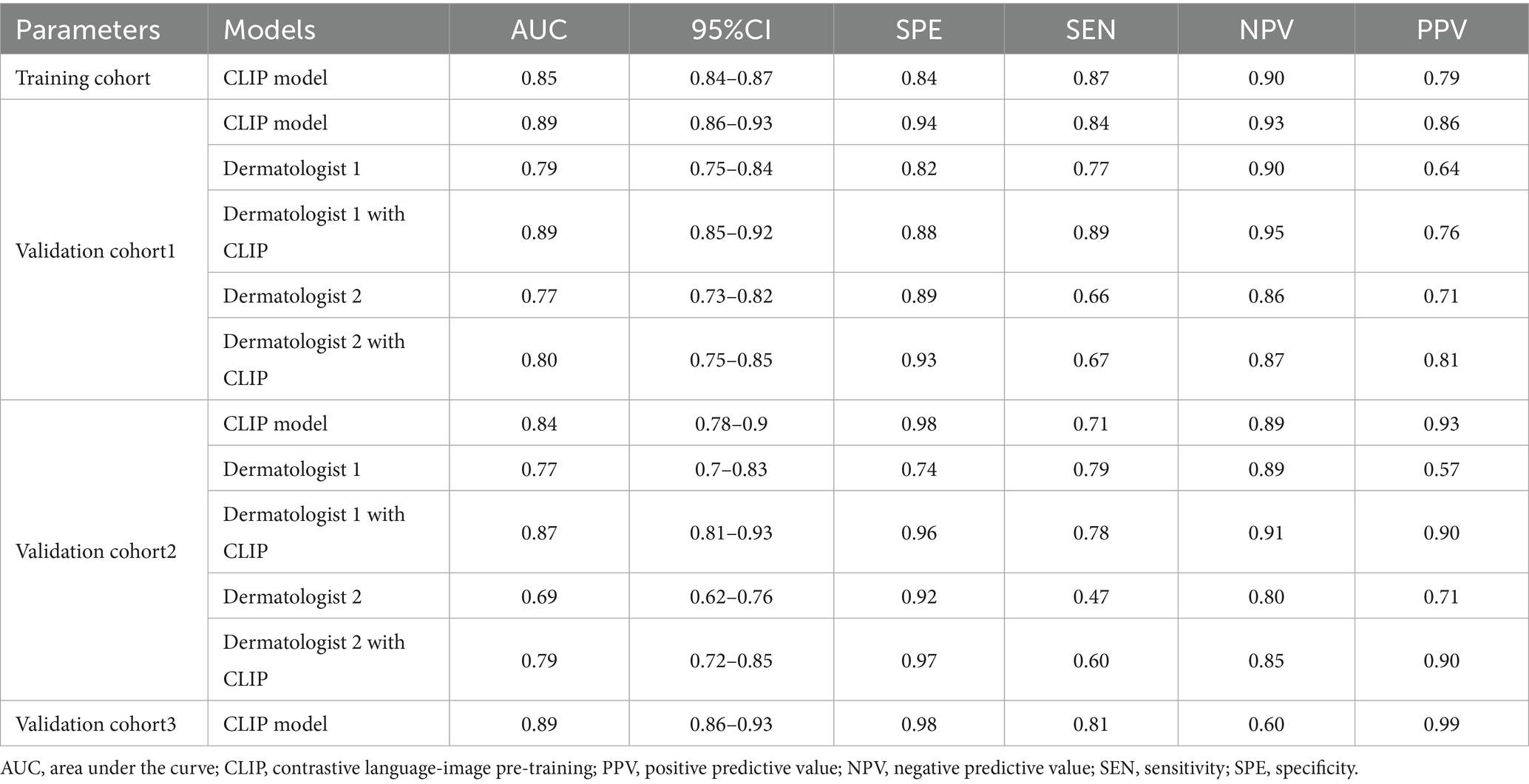
Task: Click the SEN column header
Action: click(x=1091, y=30)
